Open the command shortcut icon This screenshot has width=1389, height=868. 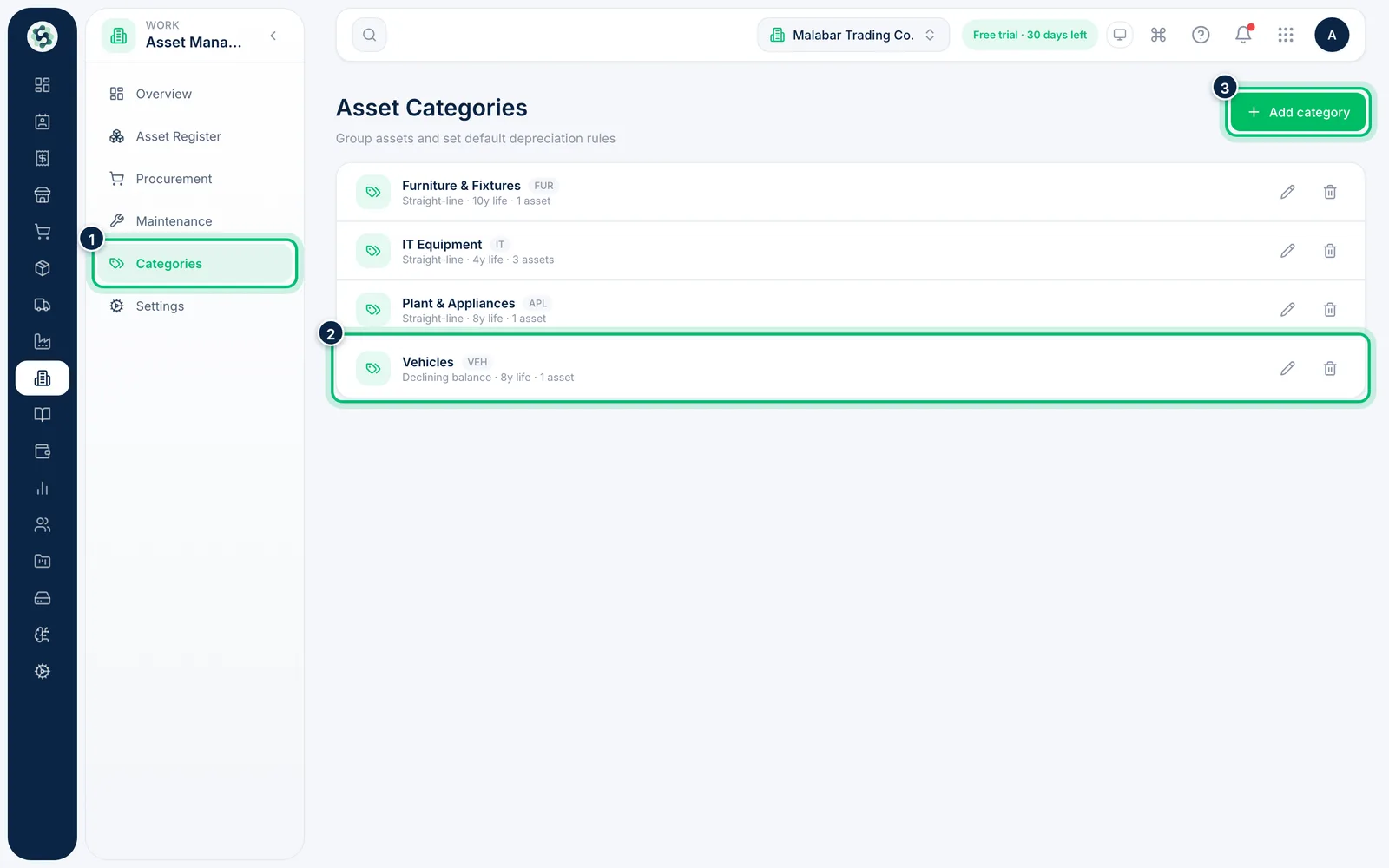pos(1158,35)
